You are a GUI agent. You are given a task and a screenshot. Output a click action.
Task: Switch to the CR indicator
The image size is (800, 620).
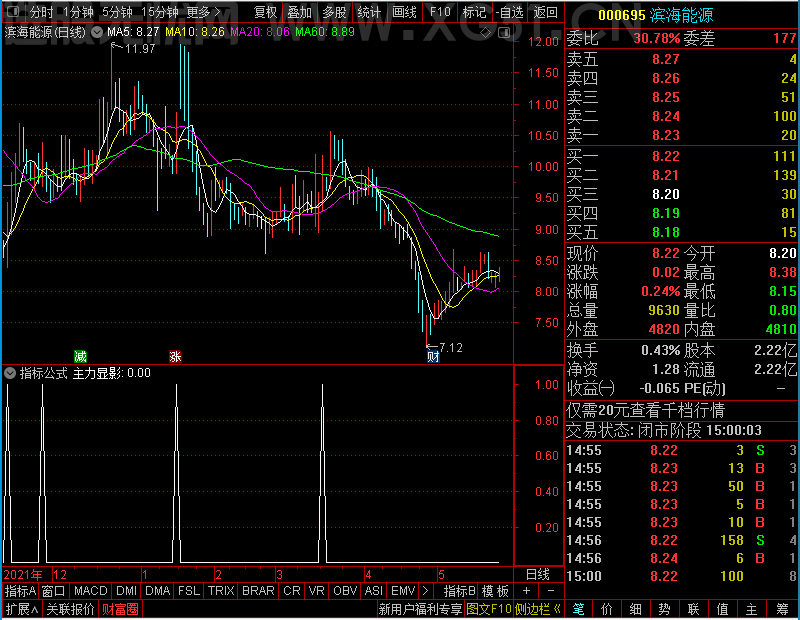(292, 591)
